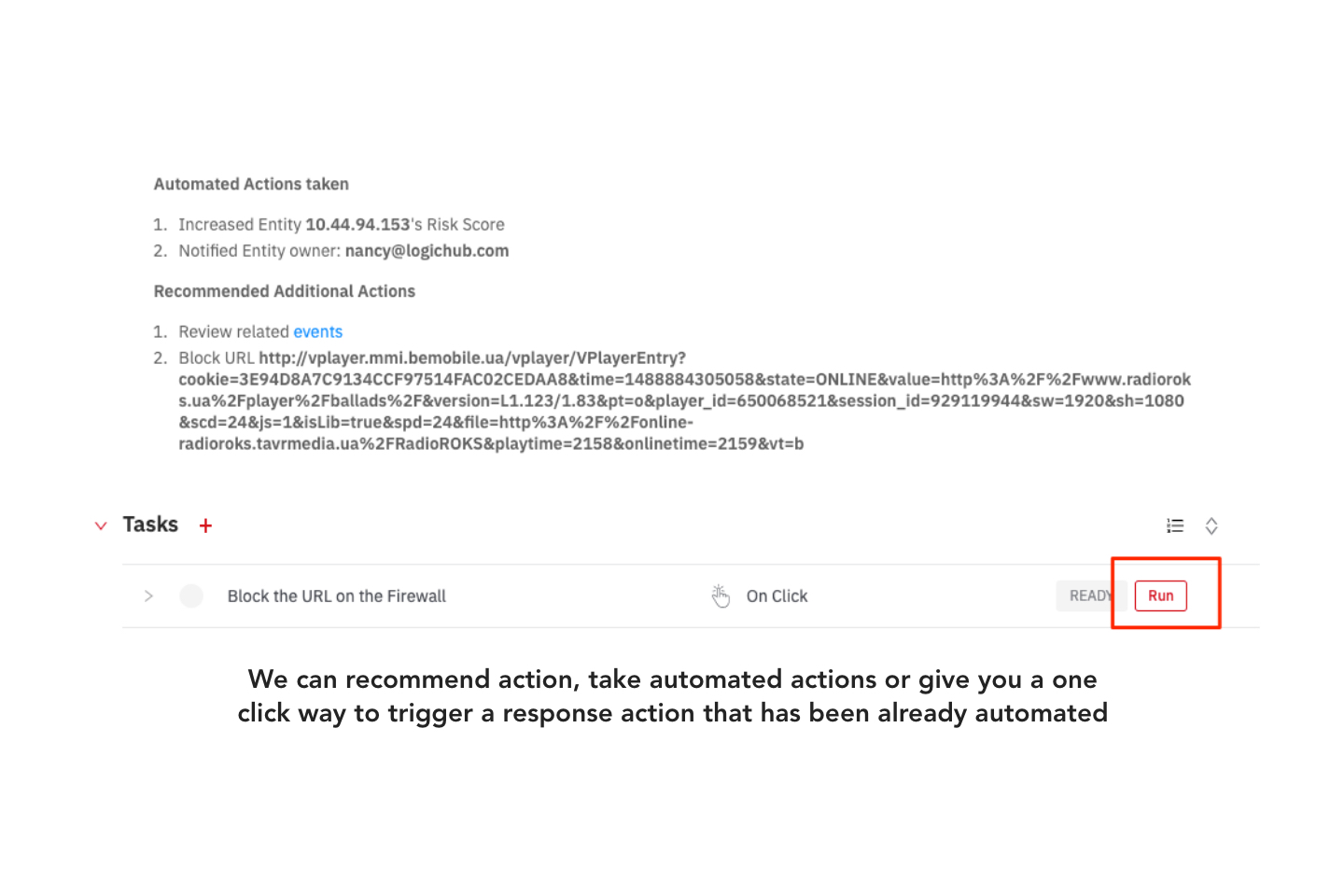Viewport: 1344px width, 896px height.
Task: Click the nancy@logichub.com owner email
Action: (x=427, y=250)
